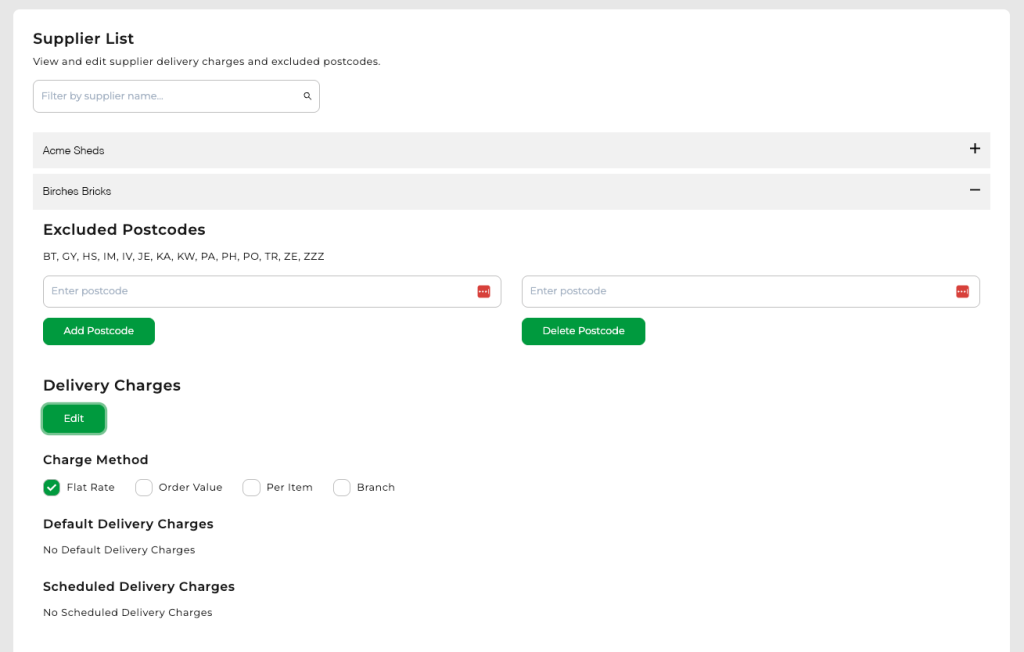Click the red postcode icon in the delete field

coord(962,291)
